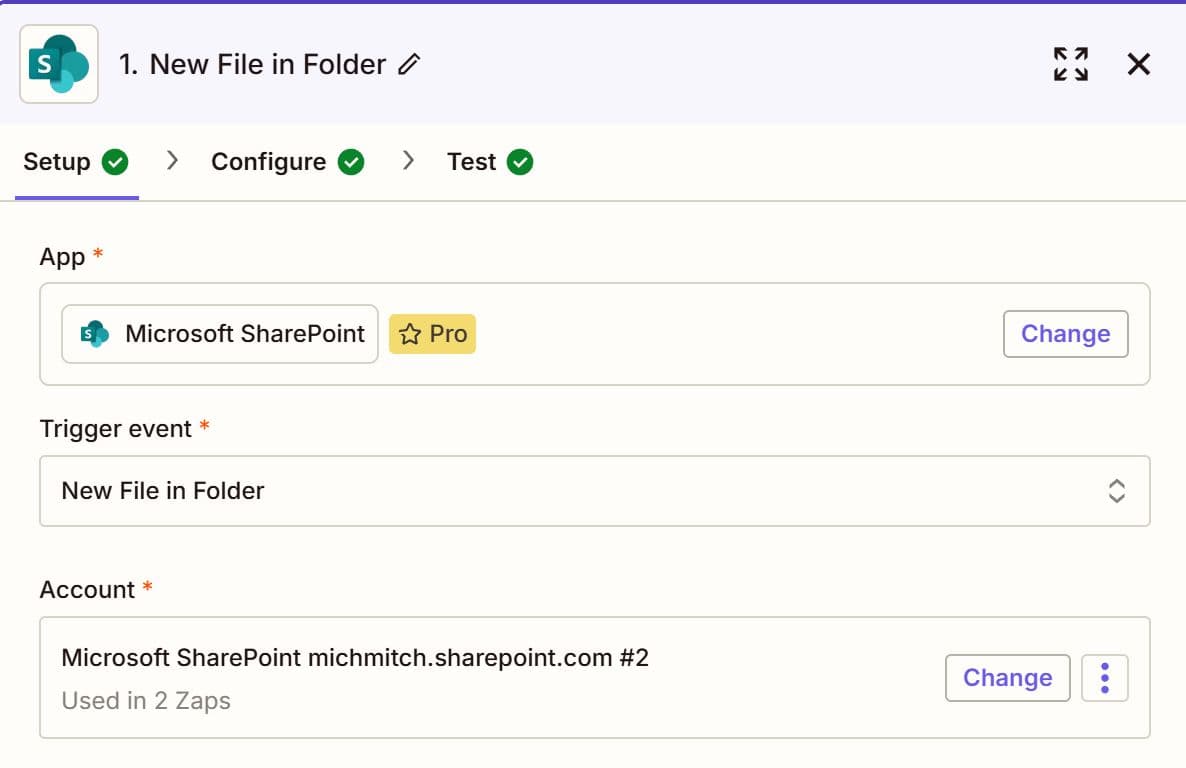Expand the New File in Folder event selector
This screenshot has height=768, width=1186.
pyautogui.click(x=594, y=490)
